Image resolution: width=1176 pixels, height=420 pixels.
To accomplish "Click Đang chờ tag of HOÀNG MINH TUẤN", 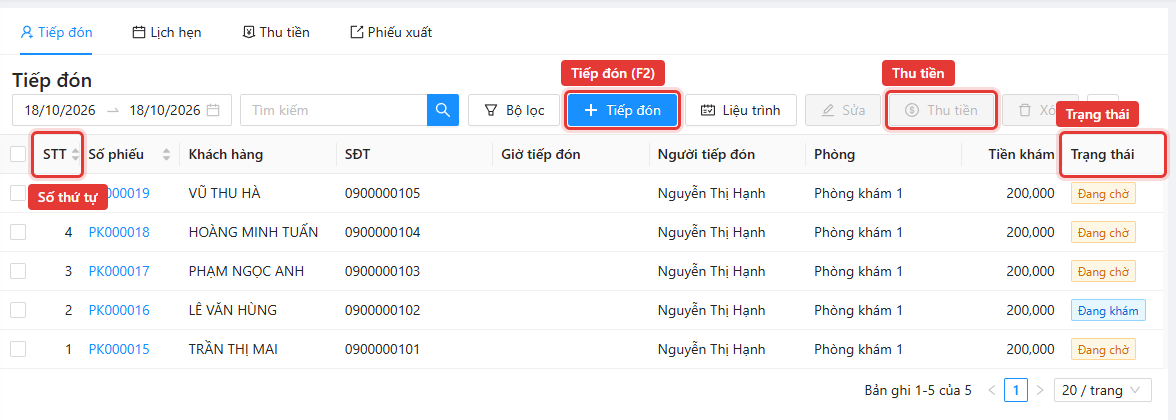I will coord(1103,232).
